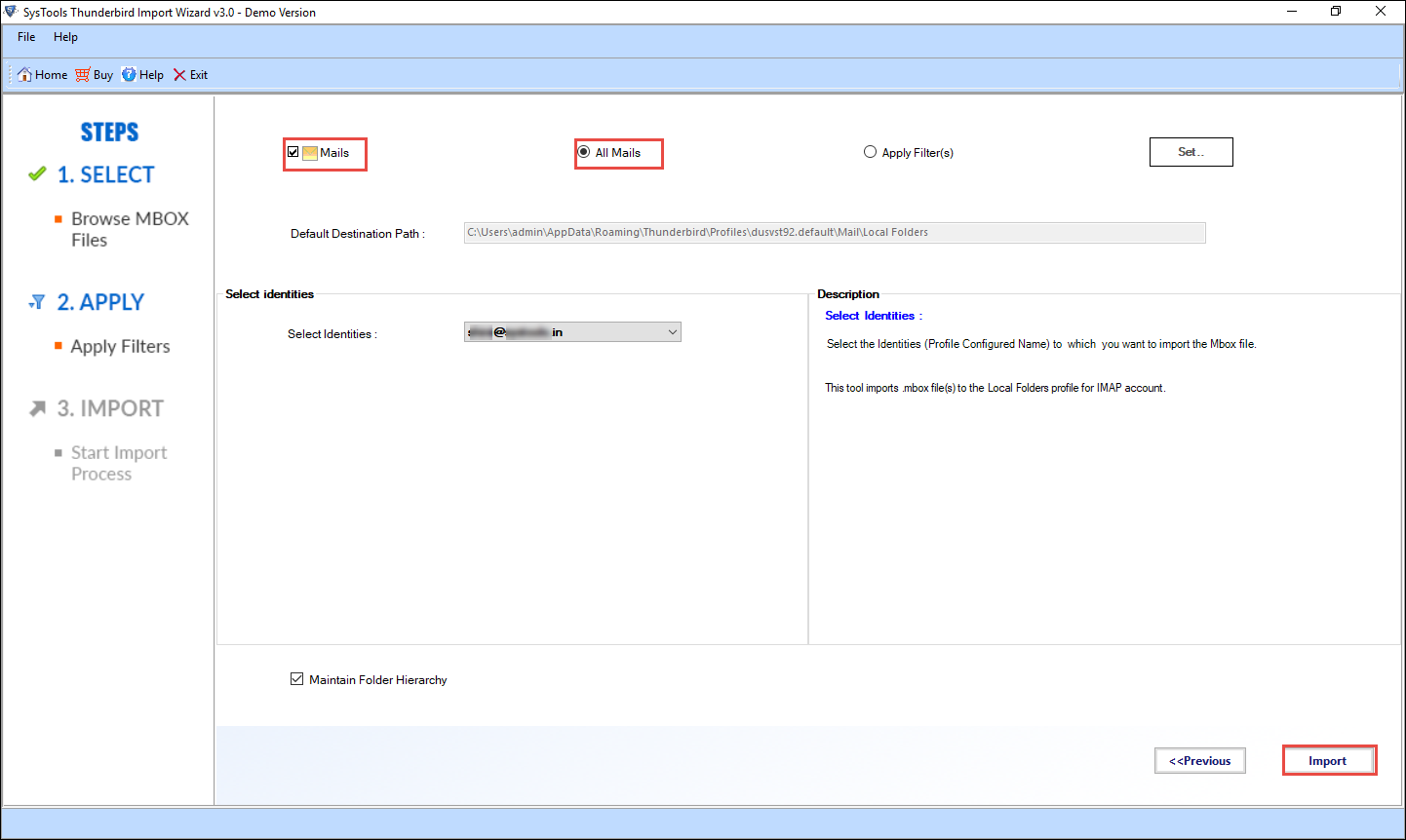Click the 3. IMPORT step heading
The image size is (1406, 840).
(x=110, y=408)
